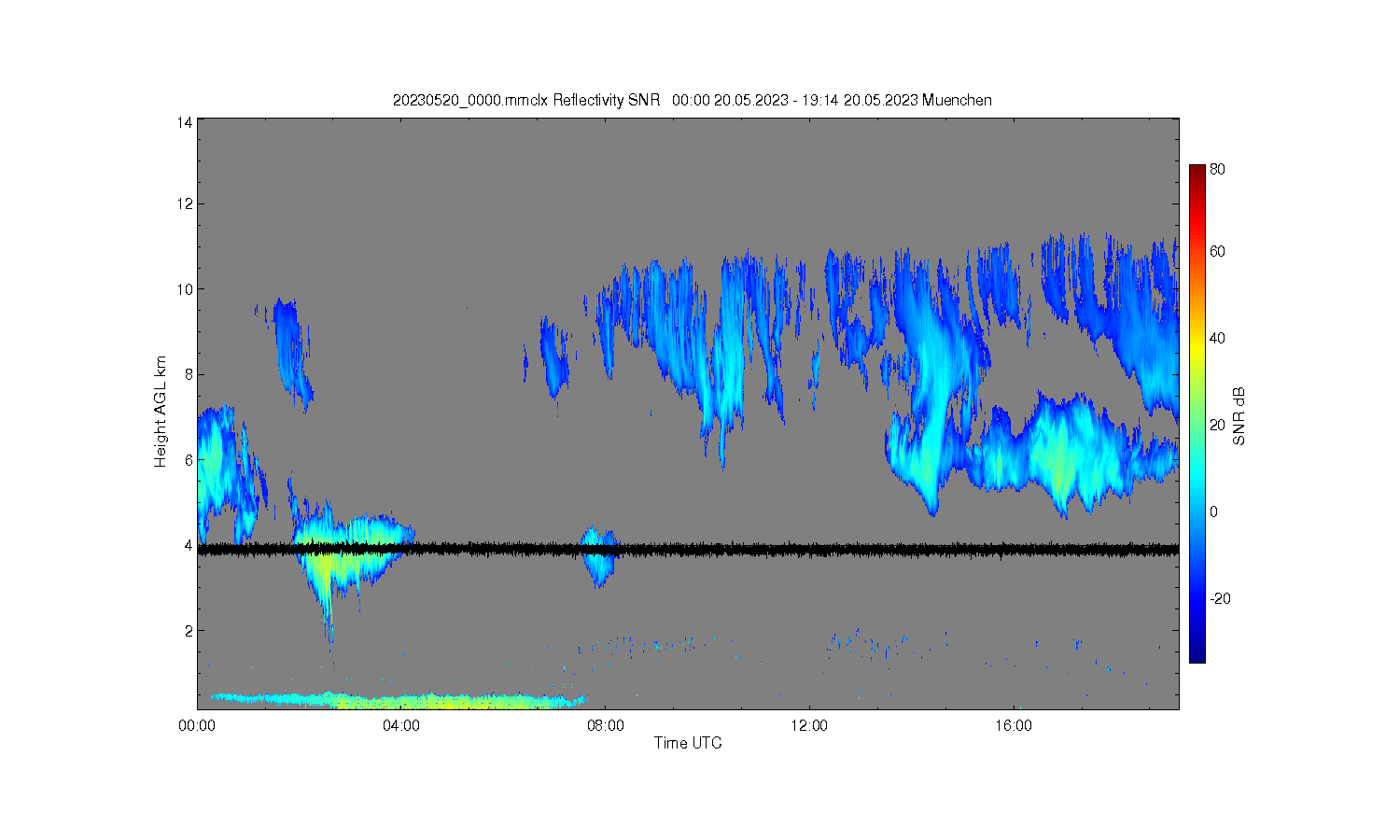
Task: Click the height tick label '12'
Action: (185, 203)
